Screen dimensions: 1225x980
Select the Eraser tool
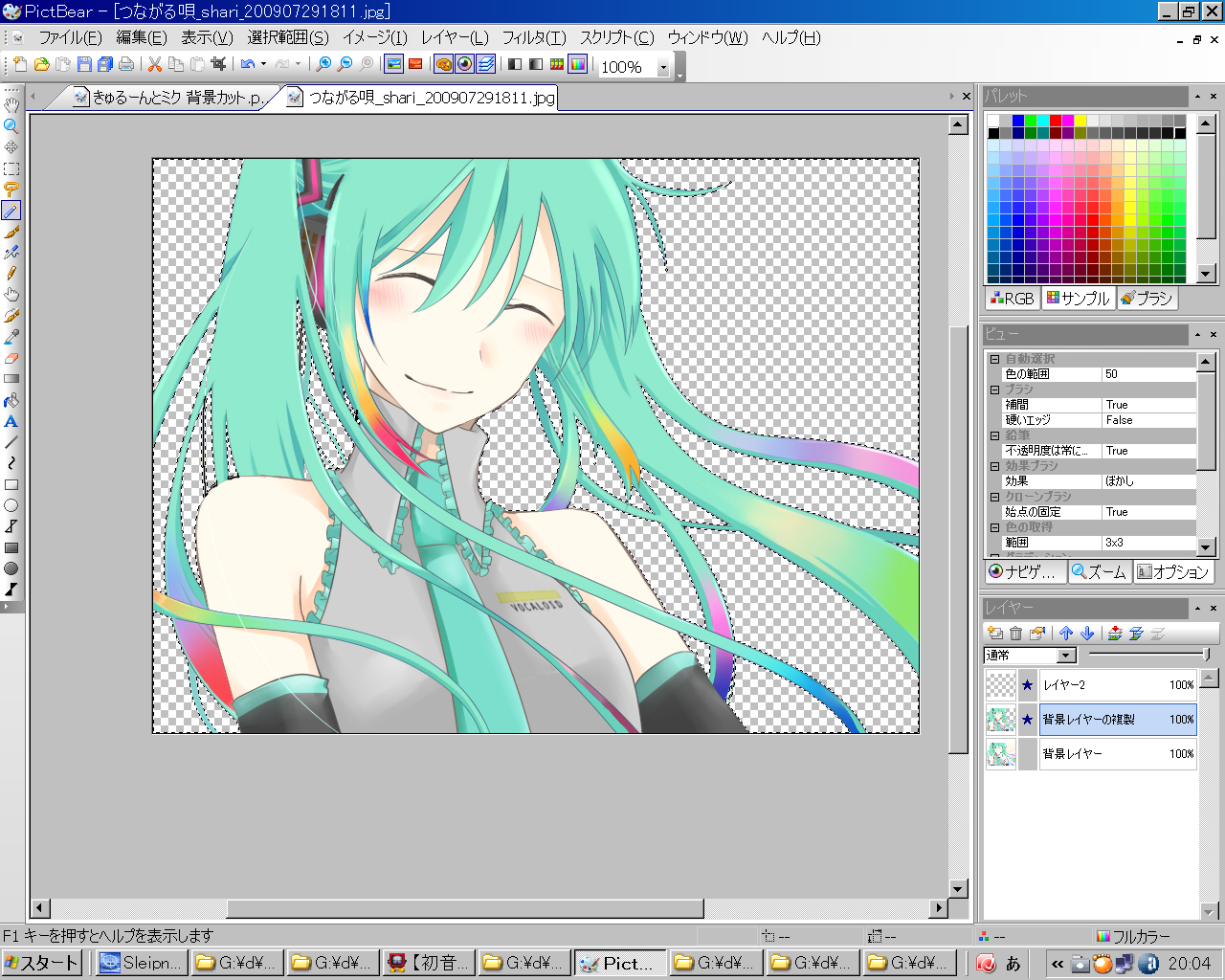click(11, 358)
